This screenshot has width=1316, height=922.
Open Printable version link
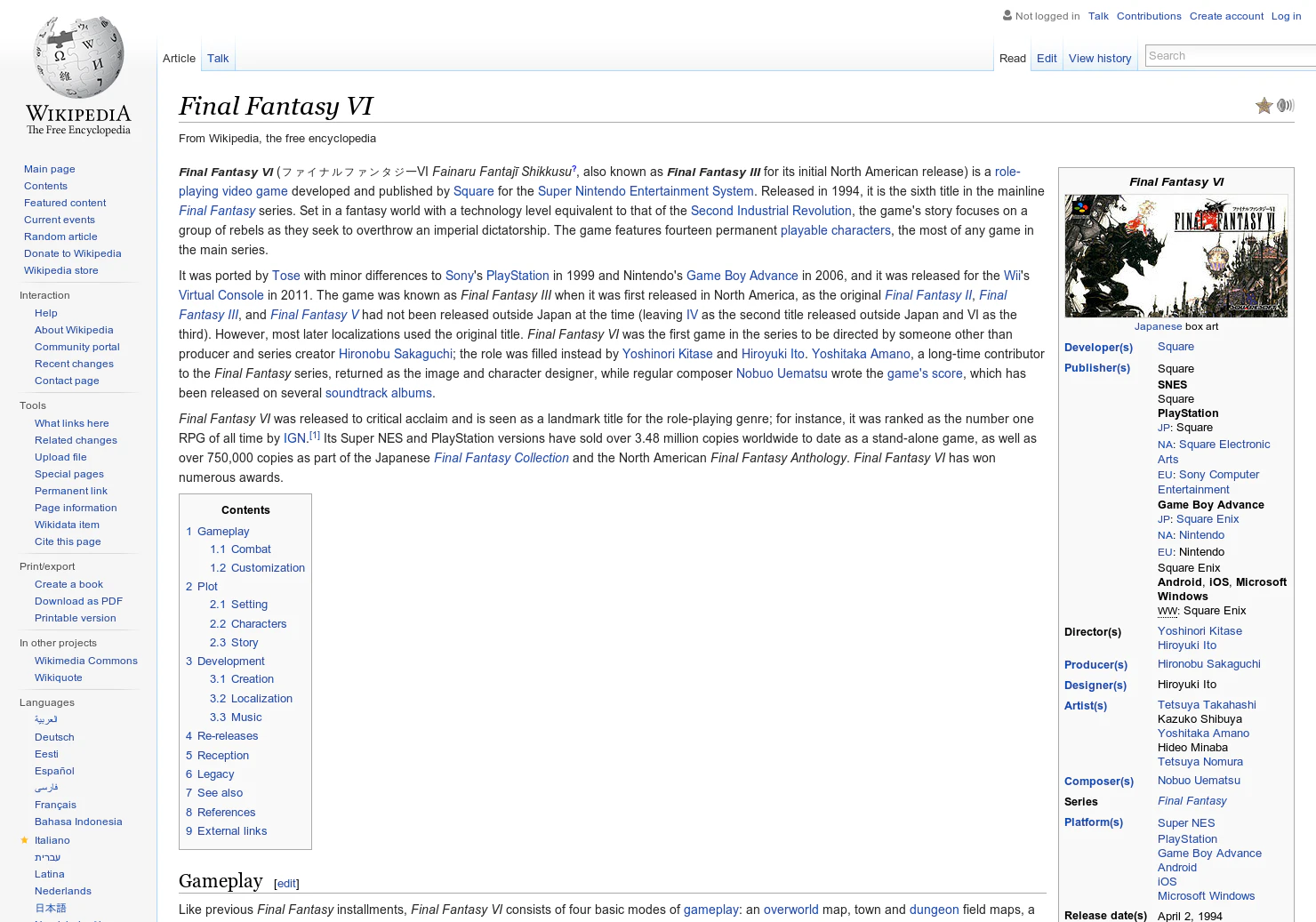point(76,618)
